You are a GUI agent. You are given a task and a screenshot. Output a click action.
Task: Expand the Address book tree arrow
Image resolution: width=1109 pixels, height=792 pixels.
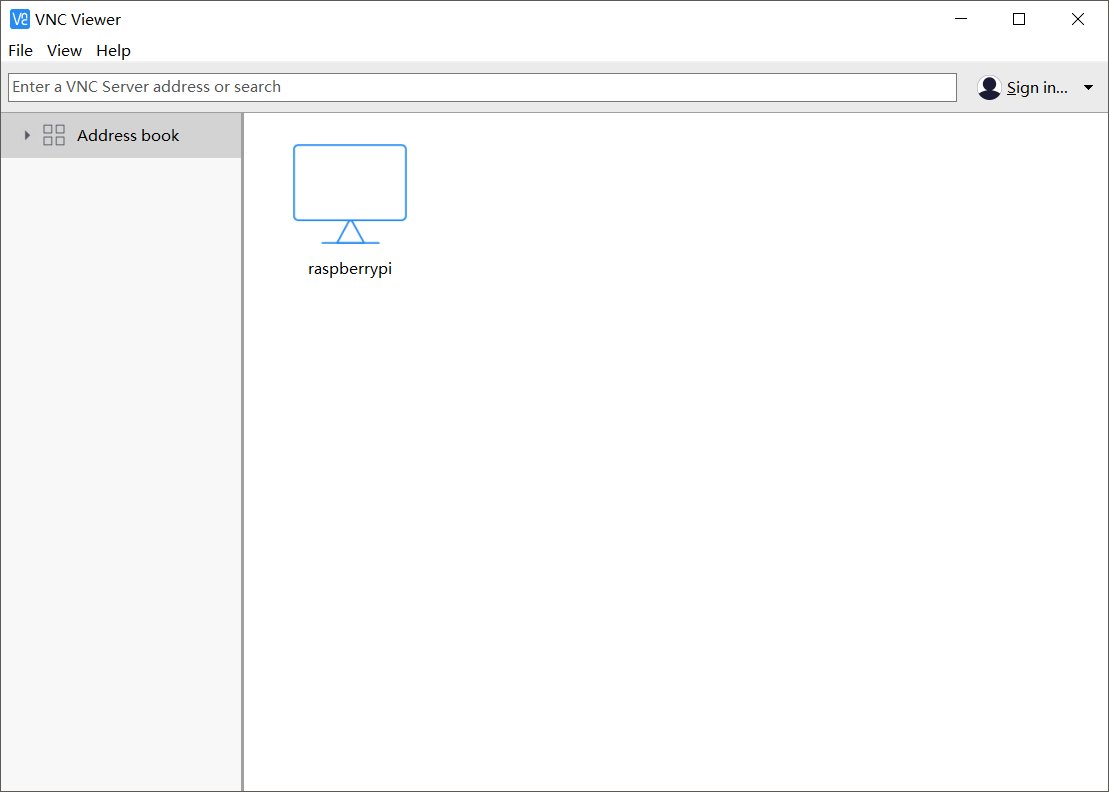coord(27,135)
